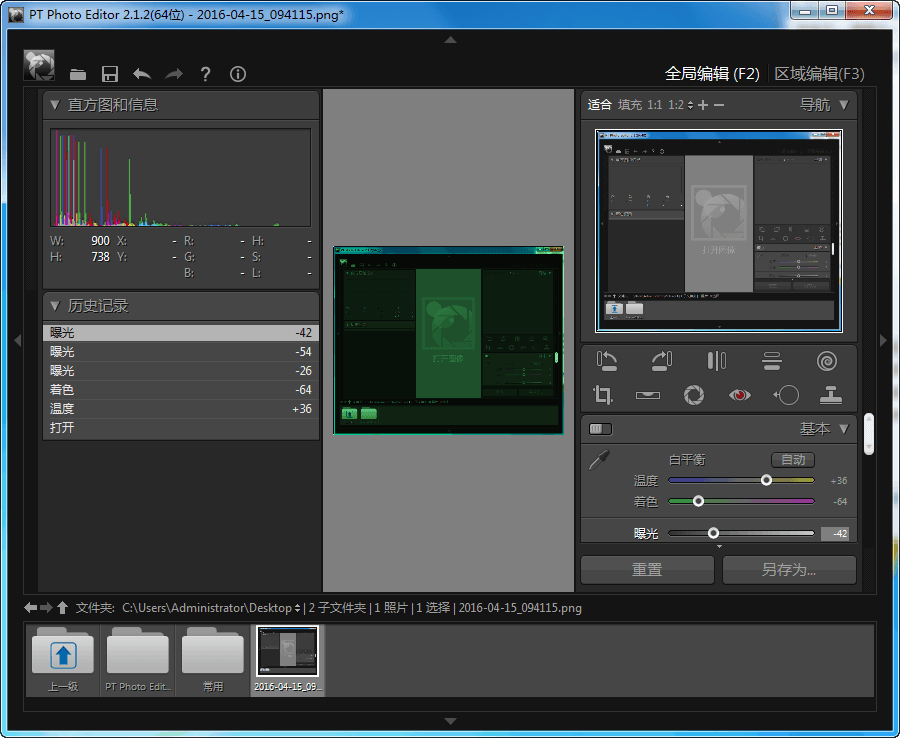This screenshot has width=900, height=738.
Task: Switch to 区域编辑(F3) mode
Action: click(x=819, y=74)
